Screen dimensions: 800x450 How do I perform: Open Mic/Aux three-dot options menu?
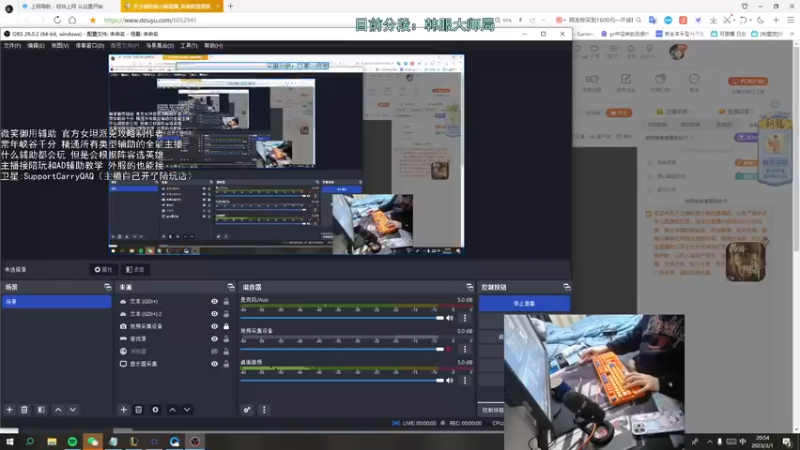(x=465, y=318)
